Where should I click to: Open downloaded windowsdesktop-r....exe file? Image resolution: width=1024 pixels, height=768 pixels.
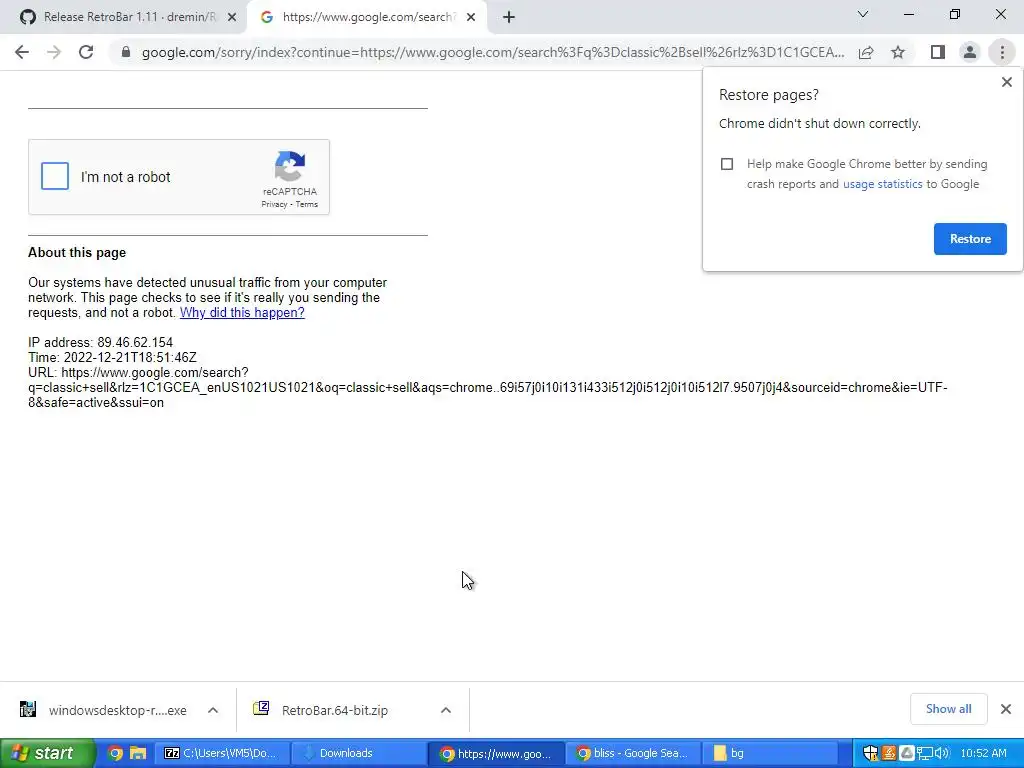pyautogui.click(x=104, y=710)
